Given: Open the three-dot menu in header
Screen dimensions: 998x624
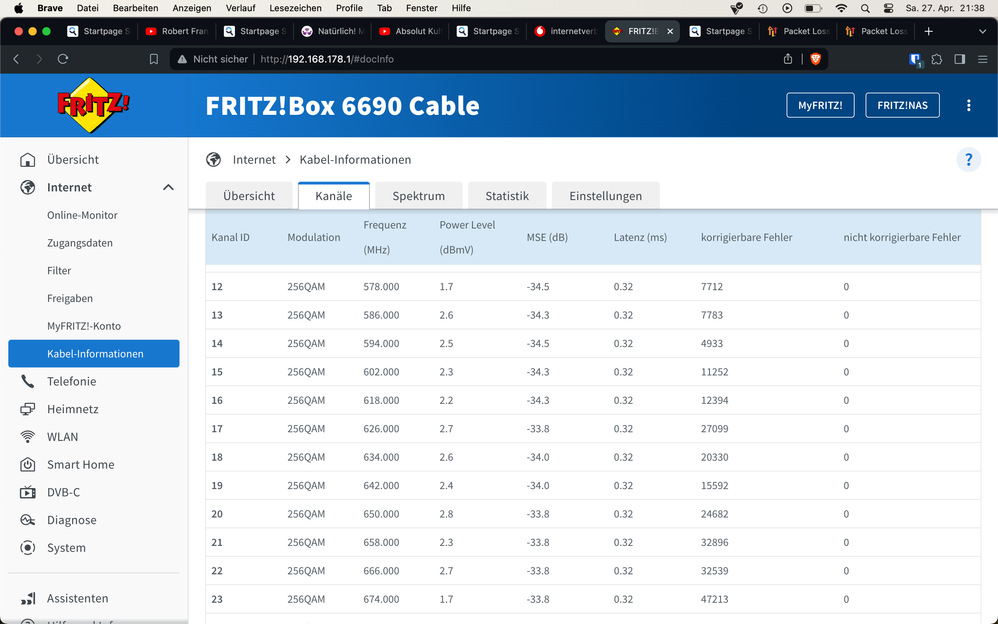Looking at the screenshot, I should click(x=969, y=106).
